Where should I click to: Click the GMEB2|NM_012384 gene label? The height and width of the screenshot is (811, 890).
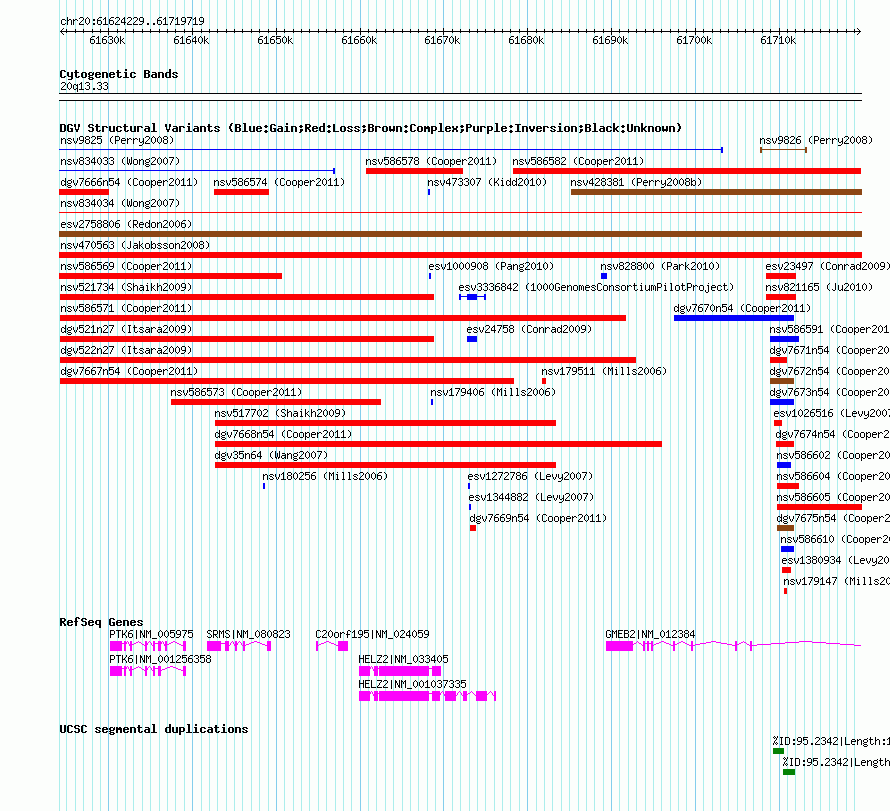click(x=650, y=634)
